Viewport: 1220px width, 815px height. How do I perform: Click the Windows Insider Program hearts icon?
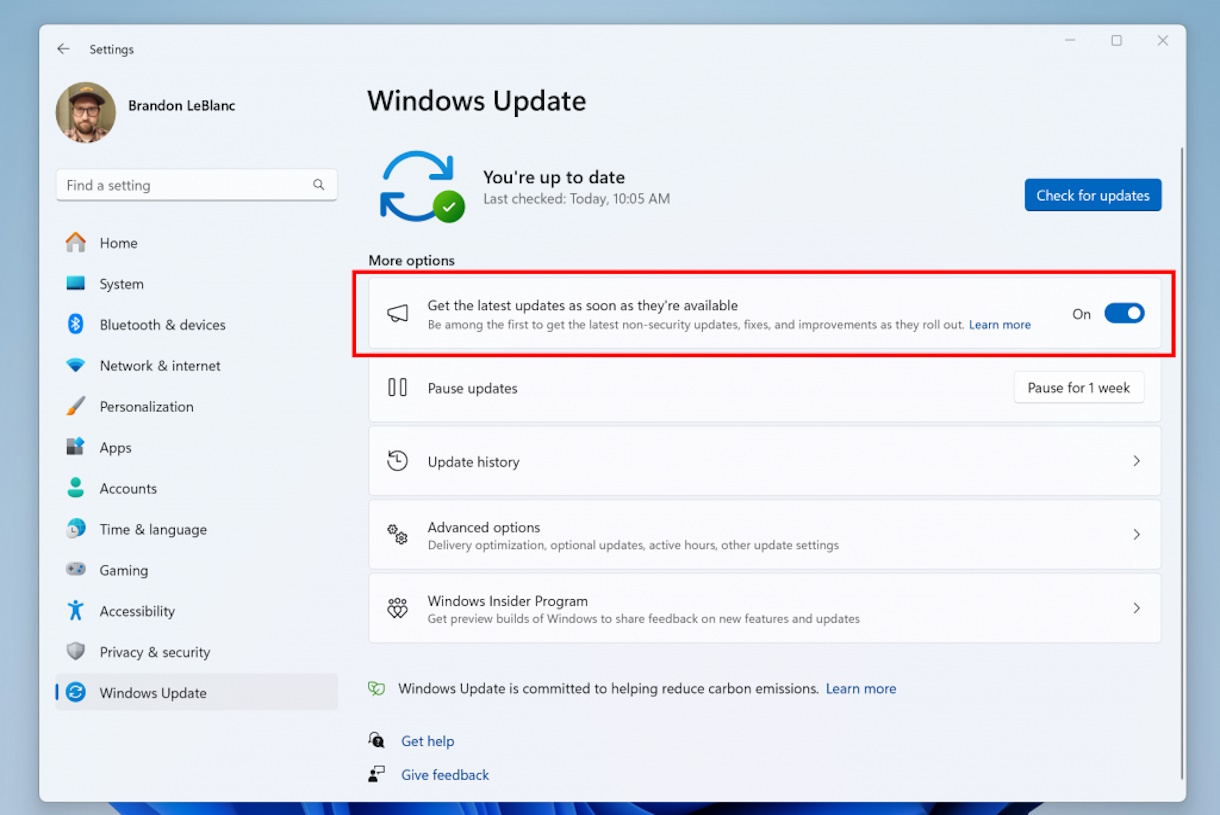point(398,608)
